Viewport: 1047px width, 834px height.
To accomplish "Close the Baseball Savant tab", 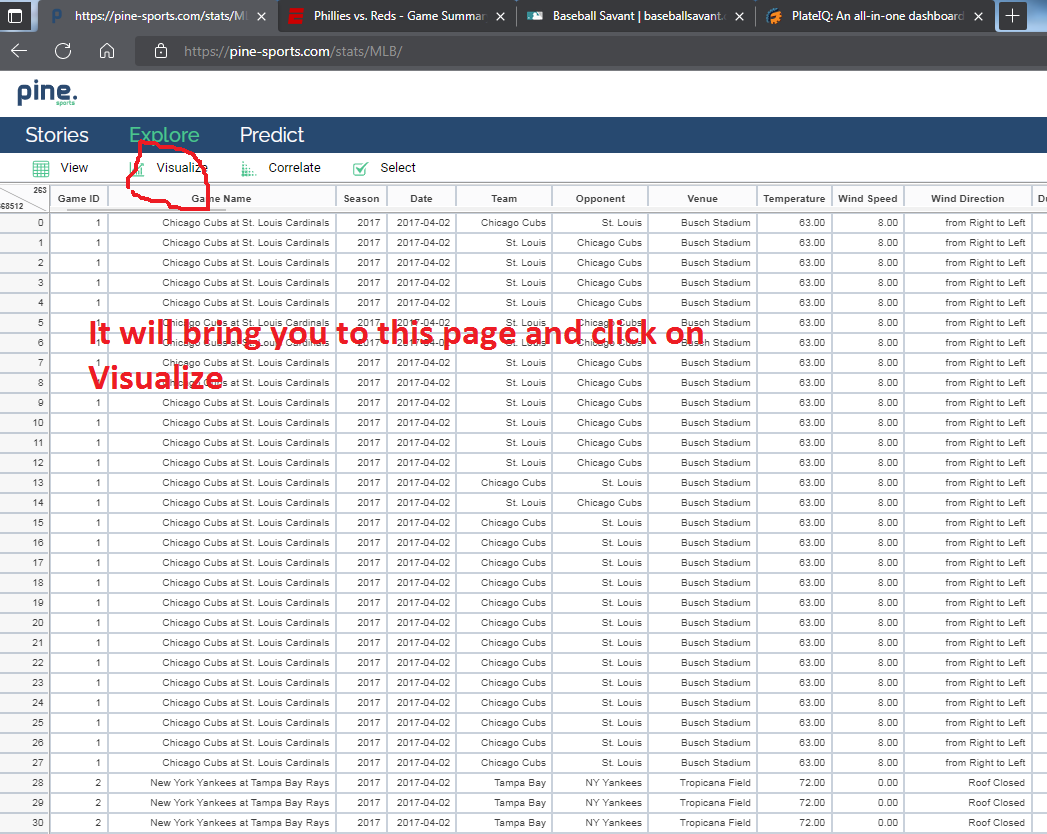I will pos(739,16).
